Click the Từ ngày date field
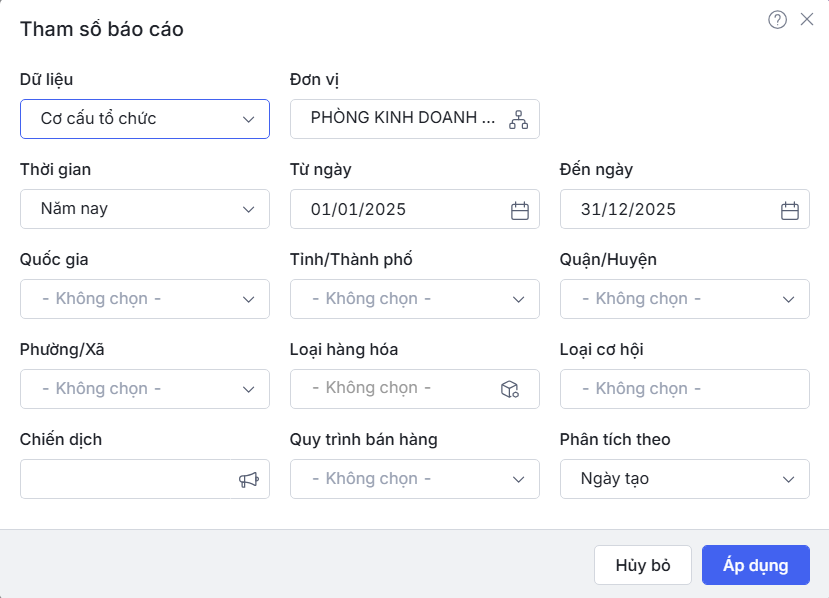This screenshot has width=829, height=598. [400, 210]
